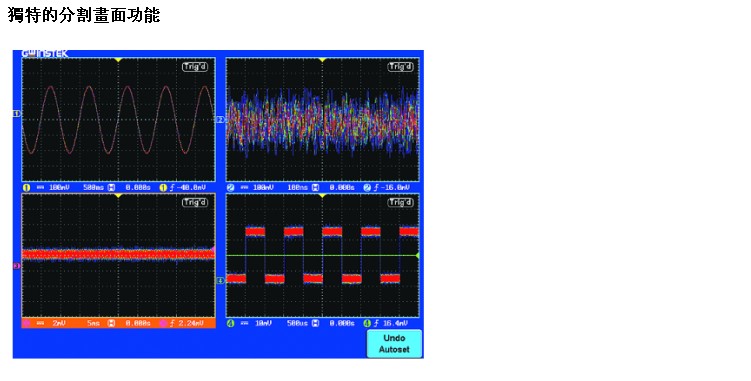Click Trig'd badge in square wave panel
751x381 pixels.
pos(400,202)
